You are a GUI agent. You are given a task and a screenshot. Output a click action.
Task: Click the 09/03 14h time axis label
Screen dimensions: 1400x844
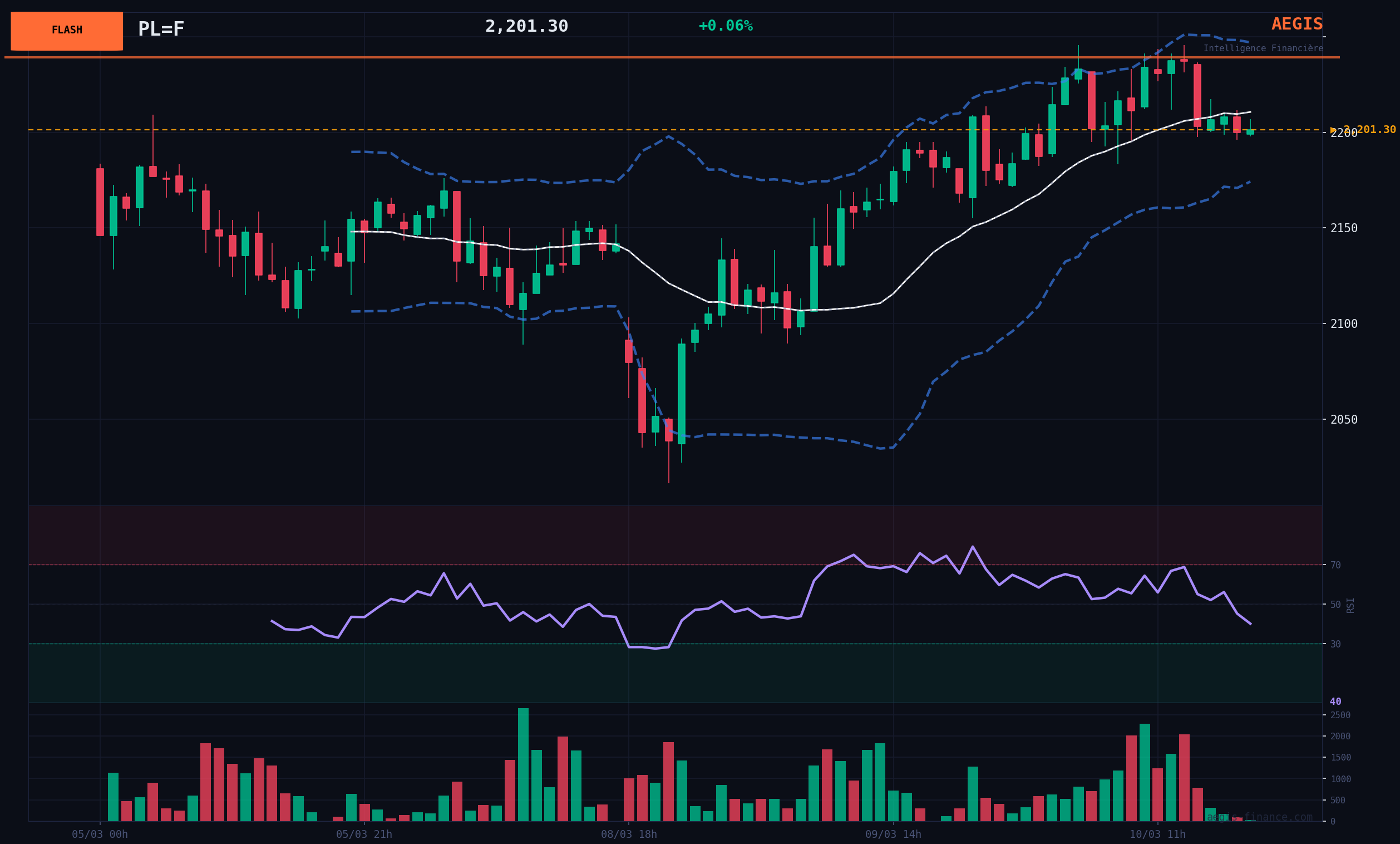893,835
